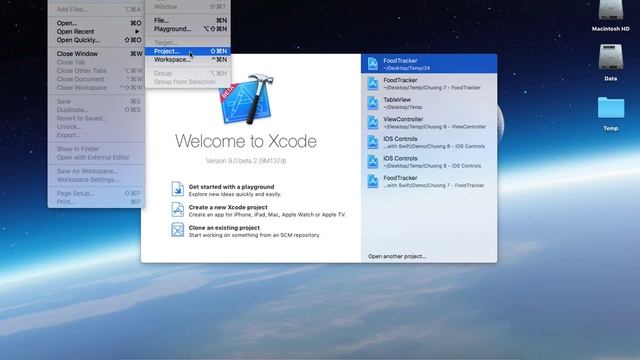640x360 pixels.
Task: Click the Xcode hammer app icon
Action: tap(247, 99)
